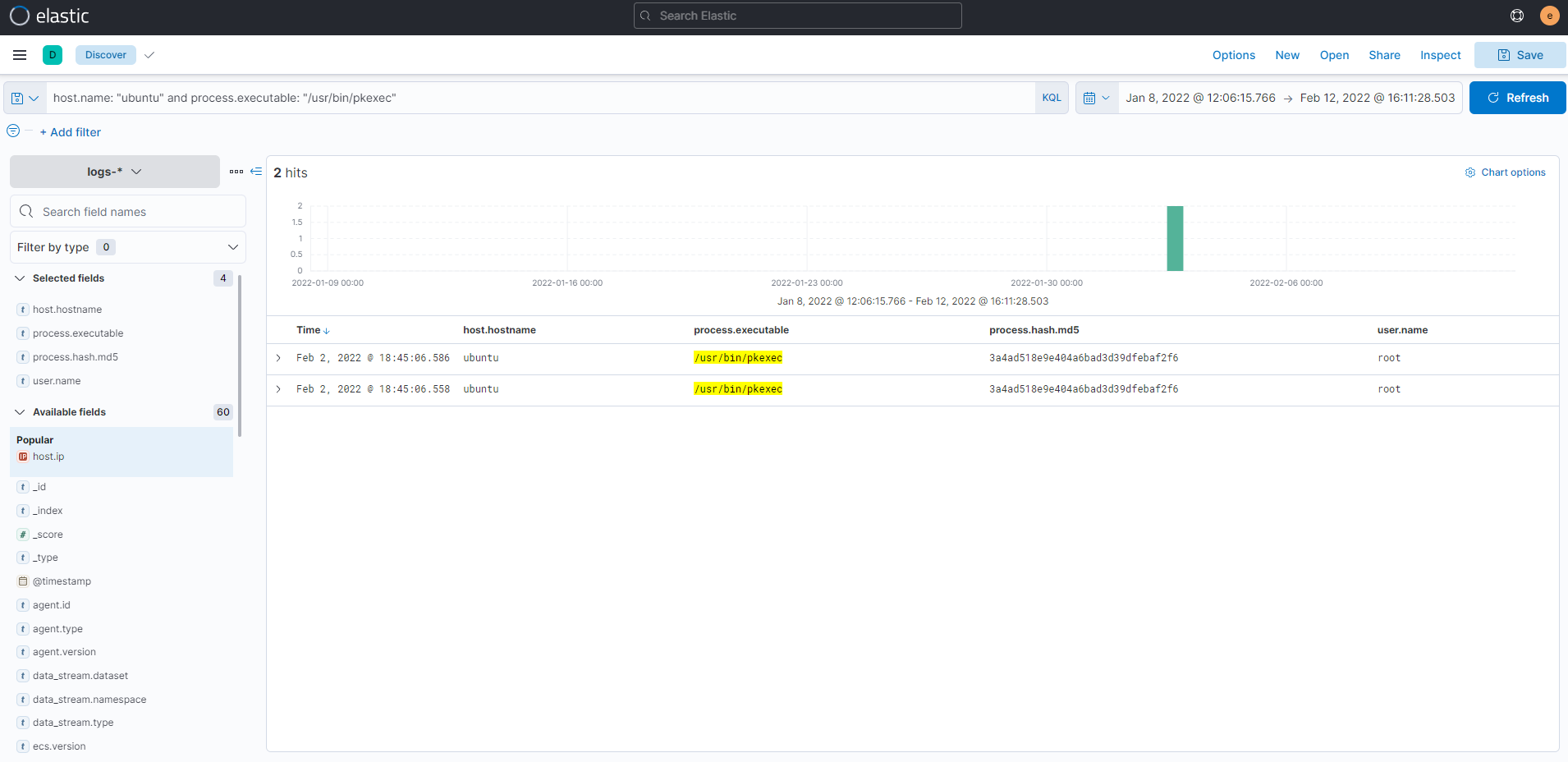Open the hamburger navigation menu
1568x762 pixels.
20,55
